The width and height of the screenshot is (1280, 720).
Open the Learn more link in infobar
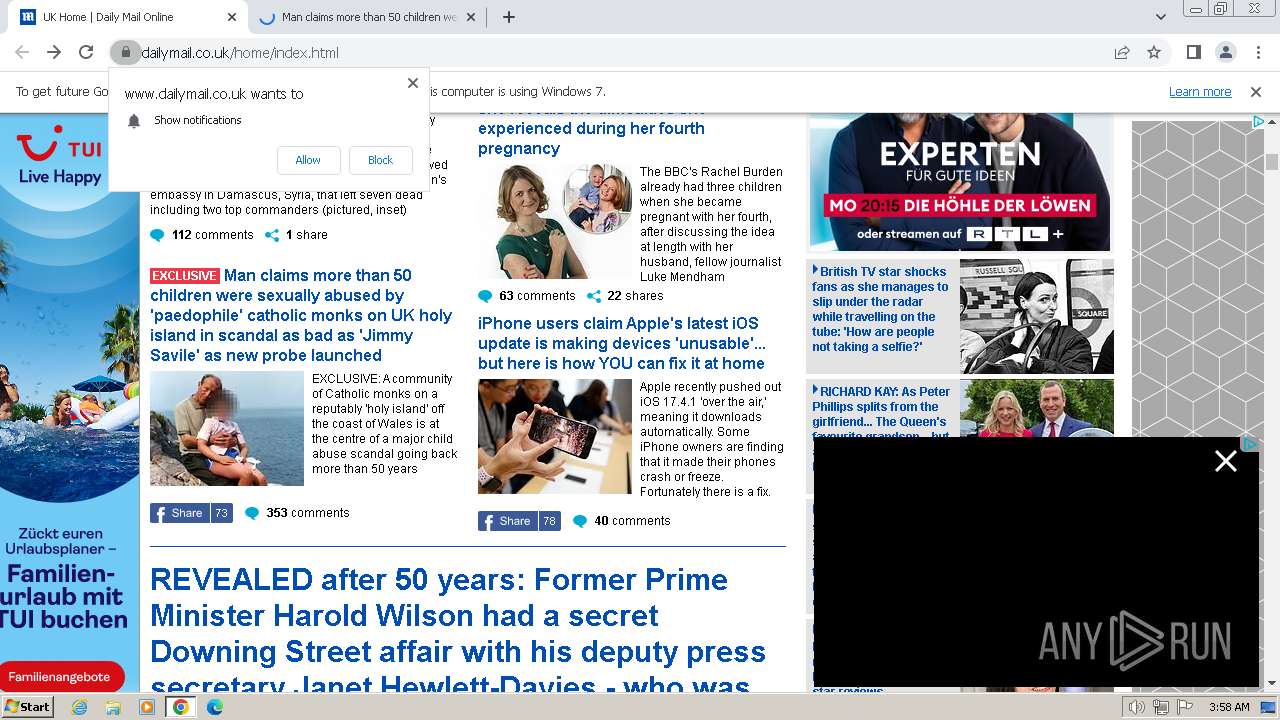1200,91
